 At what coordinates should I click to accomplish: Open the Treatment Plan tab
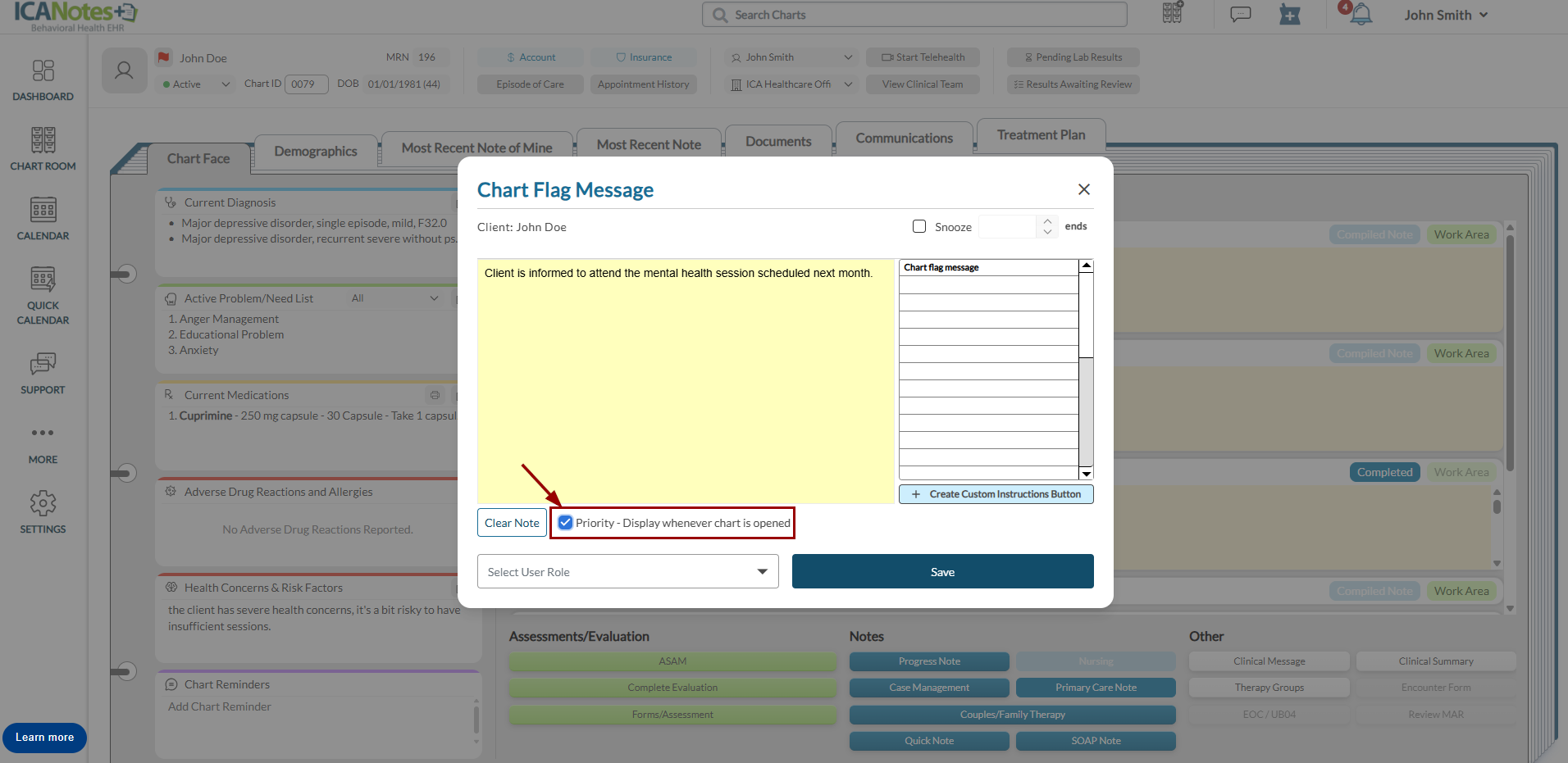pyautogui.click(x=1041, y=134)
